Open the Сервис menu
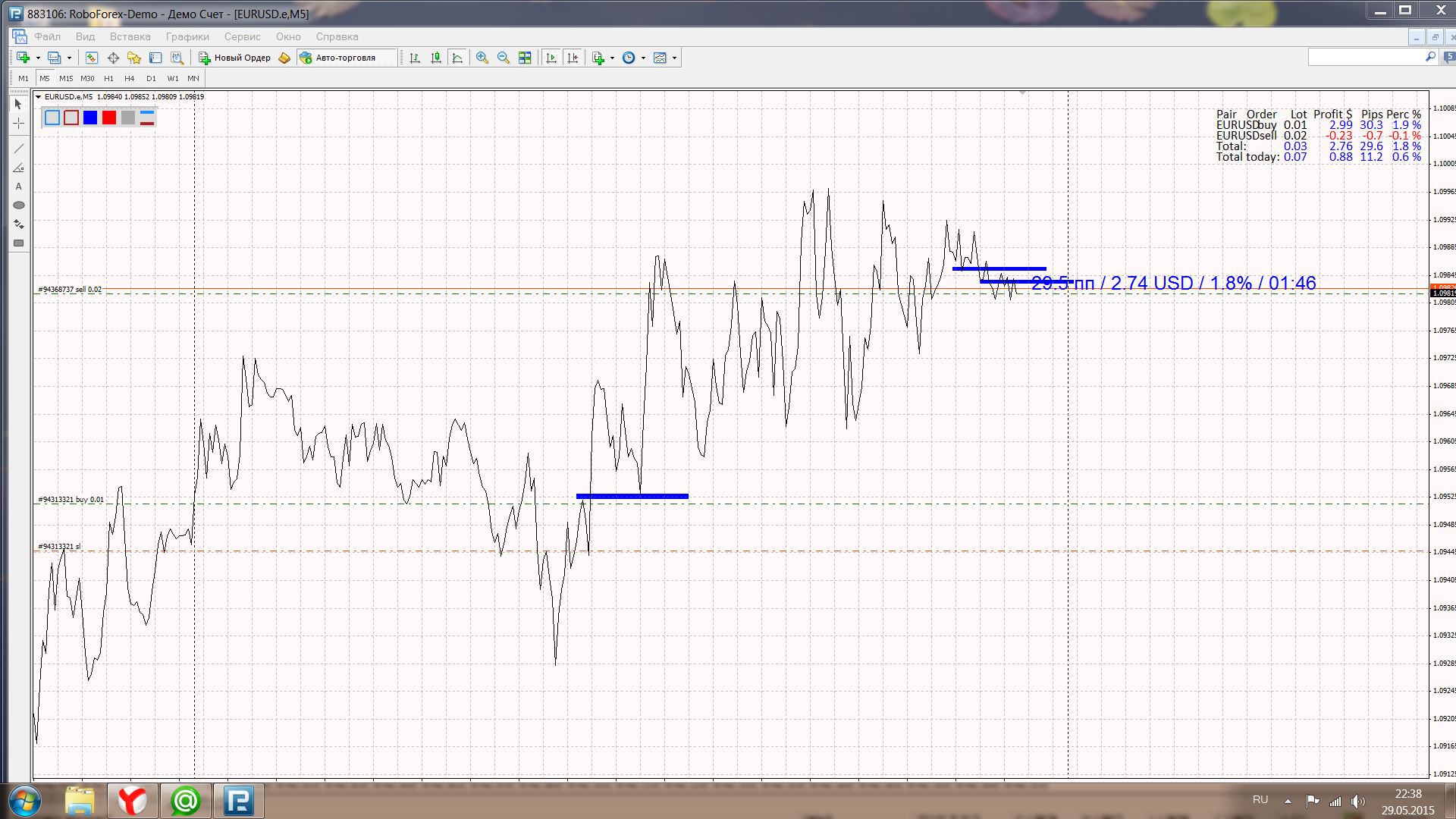Image resolution: width=1456 pixels, height=819 pixels. pos(242,36)
